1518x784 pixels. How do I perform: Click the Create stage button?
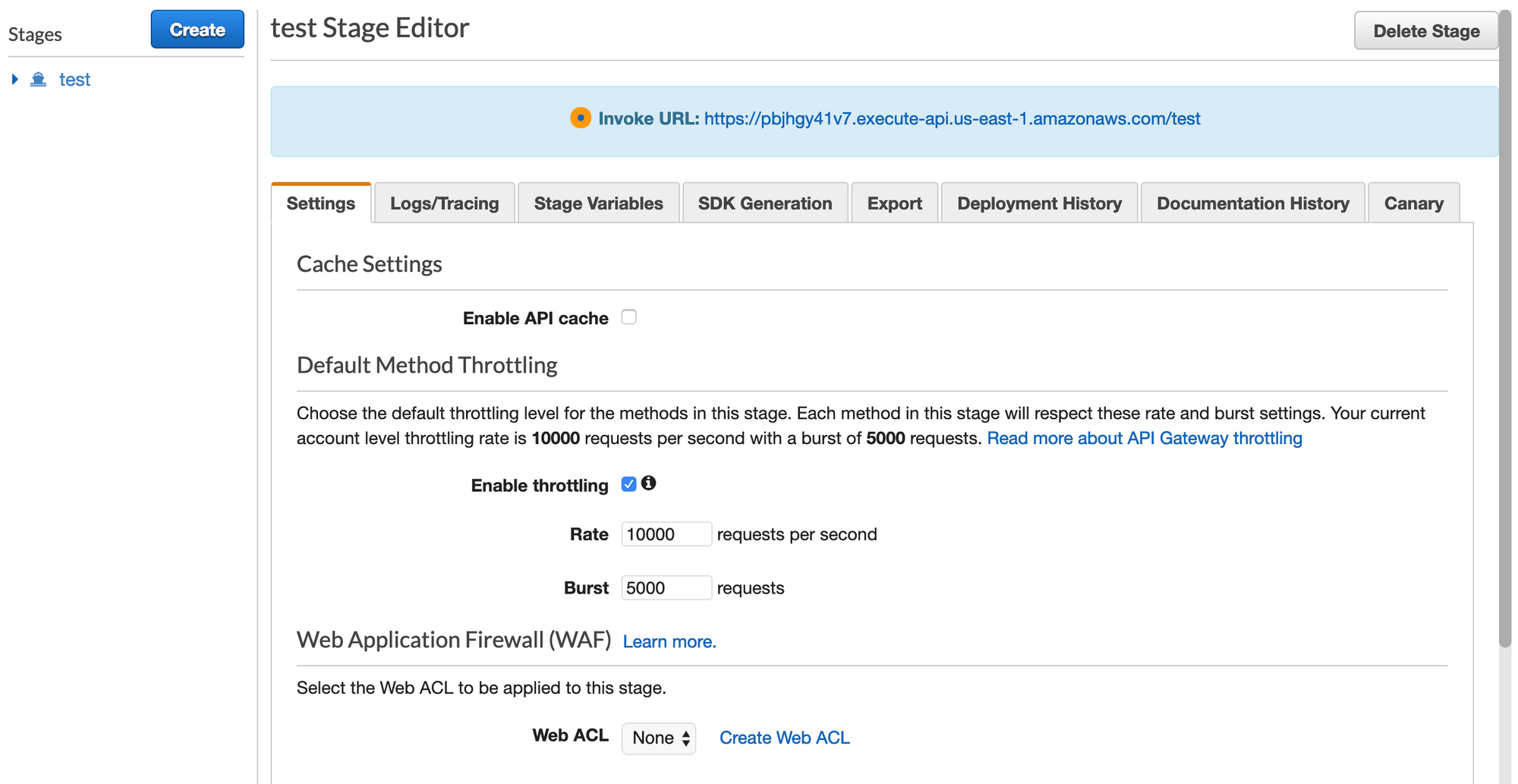pyautogui.click(x=197, y=30)
